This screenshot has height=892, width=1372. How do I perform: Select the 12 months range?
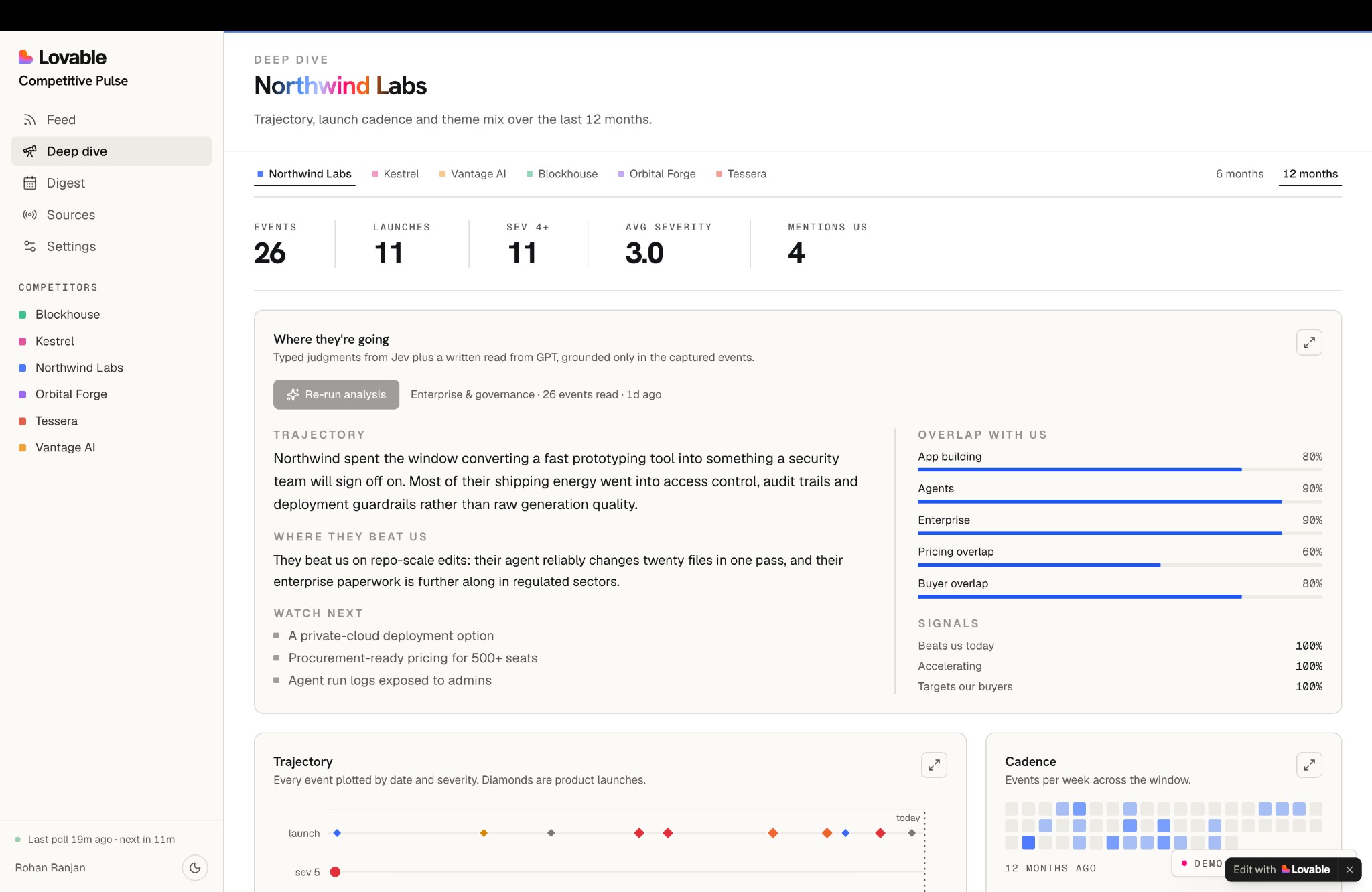tap(1310, 174)
